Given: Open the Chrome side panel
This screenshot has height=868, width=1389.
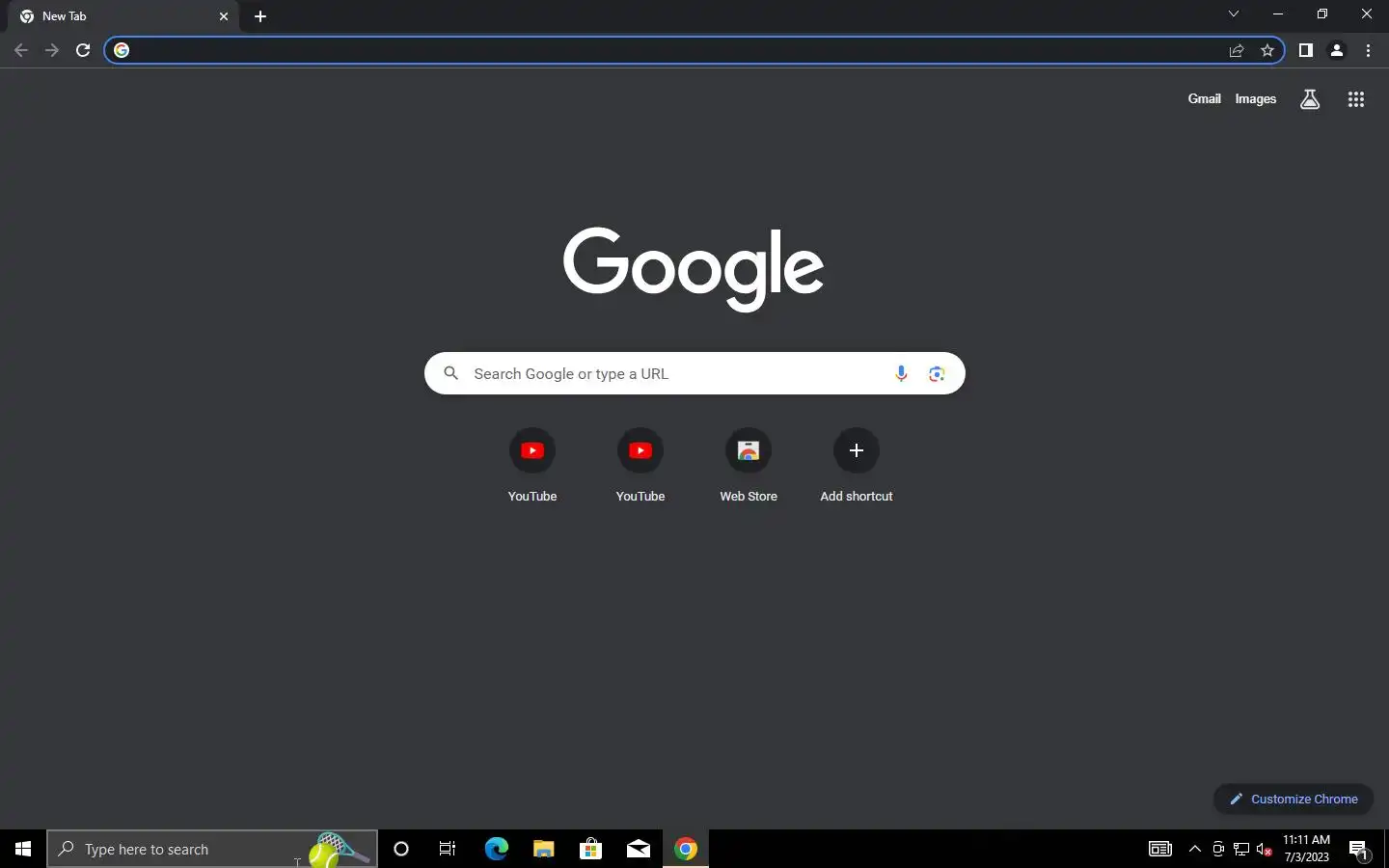Looking at the screenshot, I should click(x=1305, y=50).
